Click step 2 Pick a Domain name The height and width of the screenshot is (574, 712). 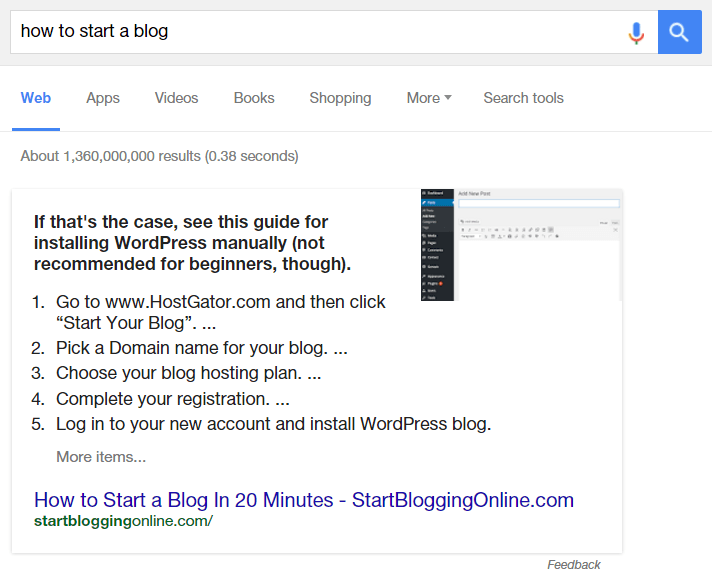point(202,348)
